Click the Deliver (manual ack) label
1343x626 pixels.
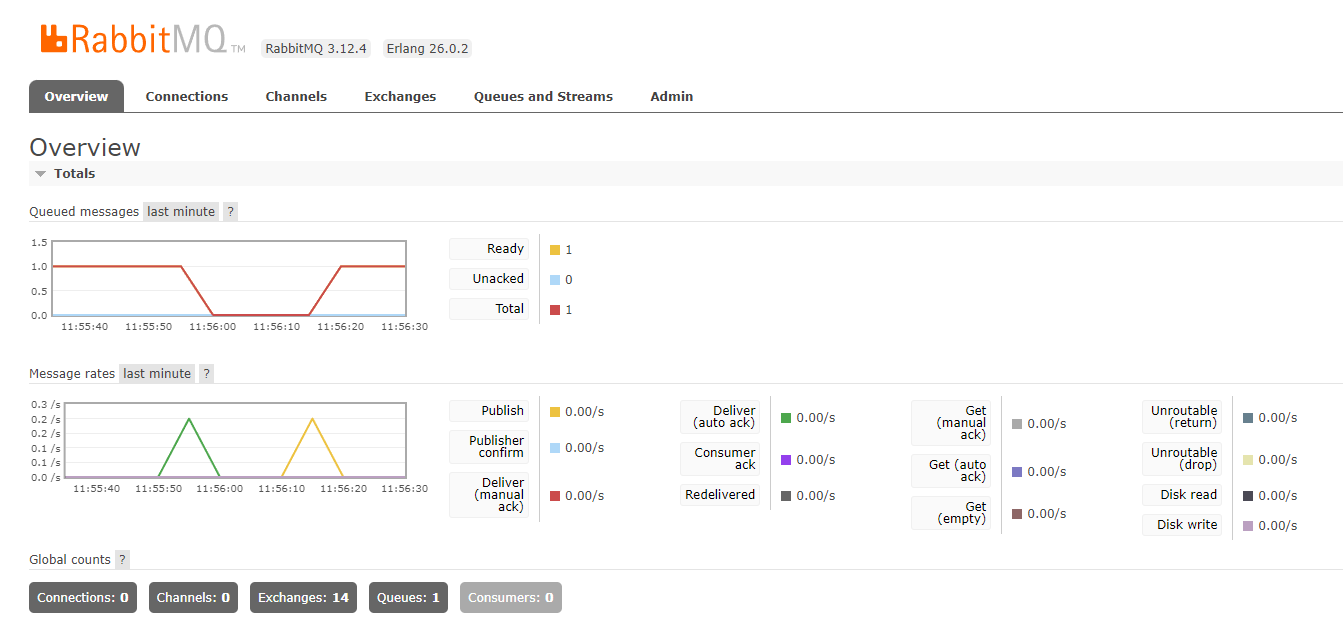[x=489, y=495]
